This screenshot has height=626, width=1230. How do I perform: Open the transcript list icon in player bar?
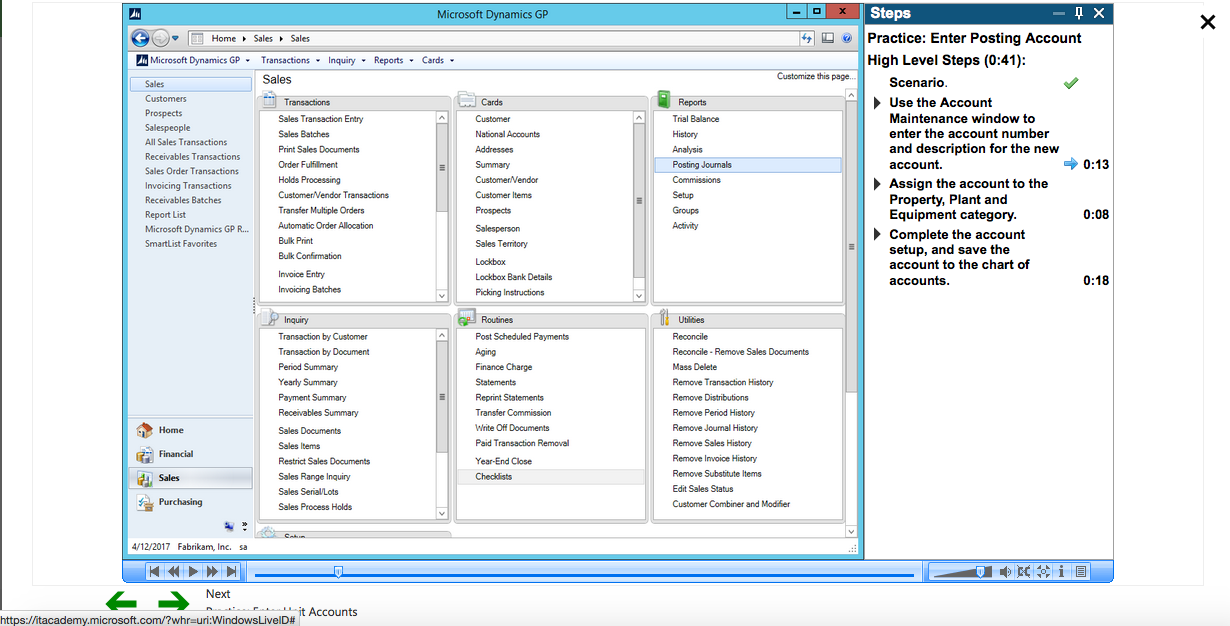point(1081,572)
